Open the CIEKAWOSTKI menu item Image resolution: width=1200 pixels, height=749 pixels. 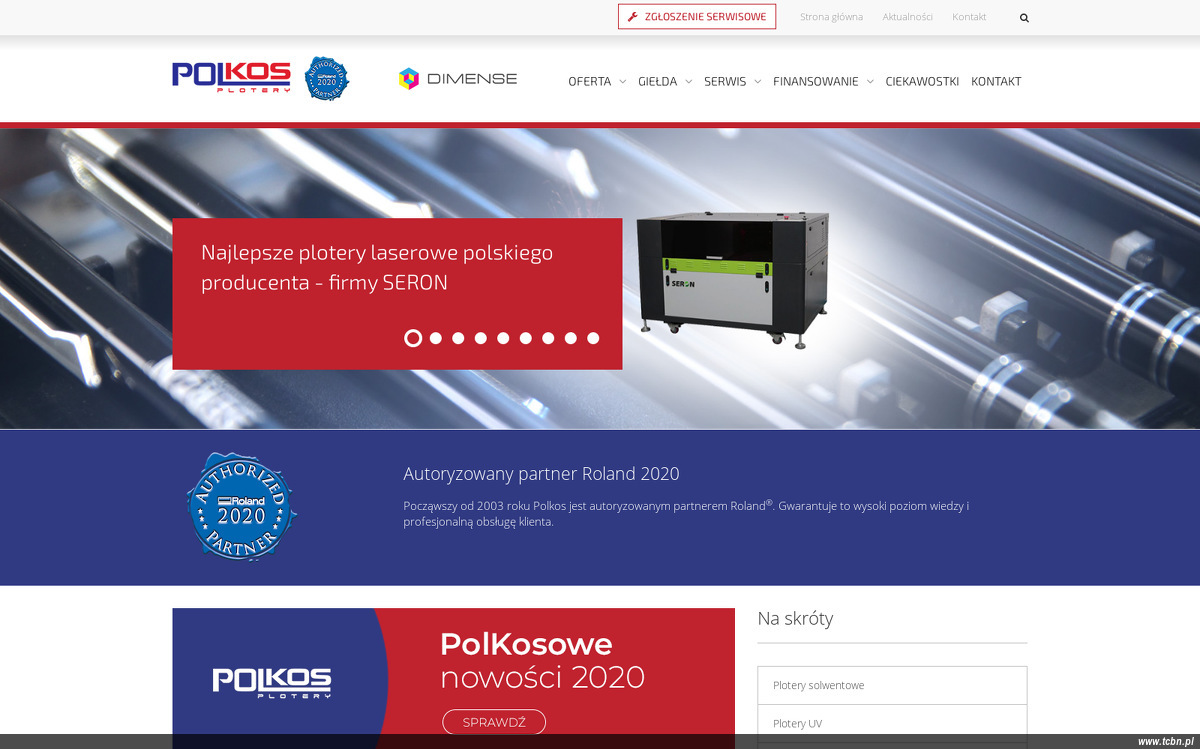[922, 82]
